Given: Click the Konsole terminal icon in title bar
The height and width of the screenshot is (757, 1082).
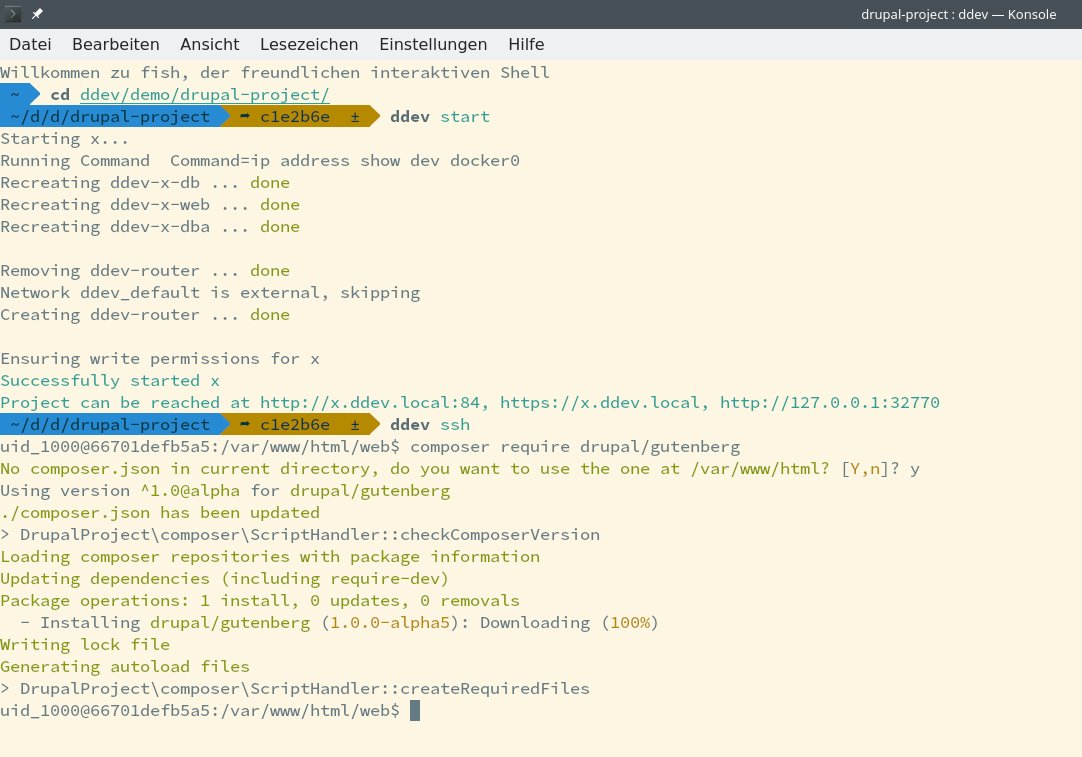Looking at the screenshot, I should [12, 14].
